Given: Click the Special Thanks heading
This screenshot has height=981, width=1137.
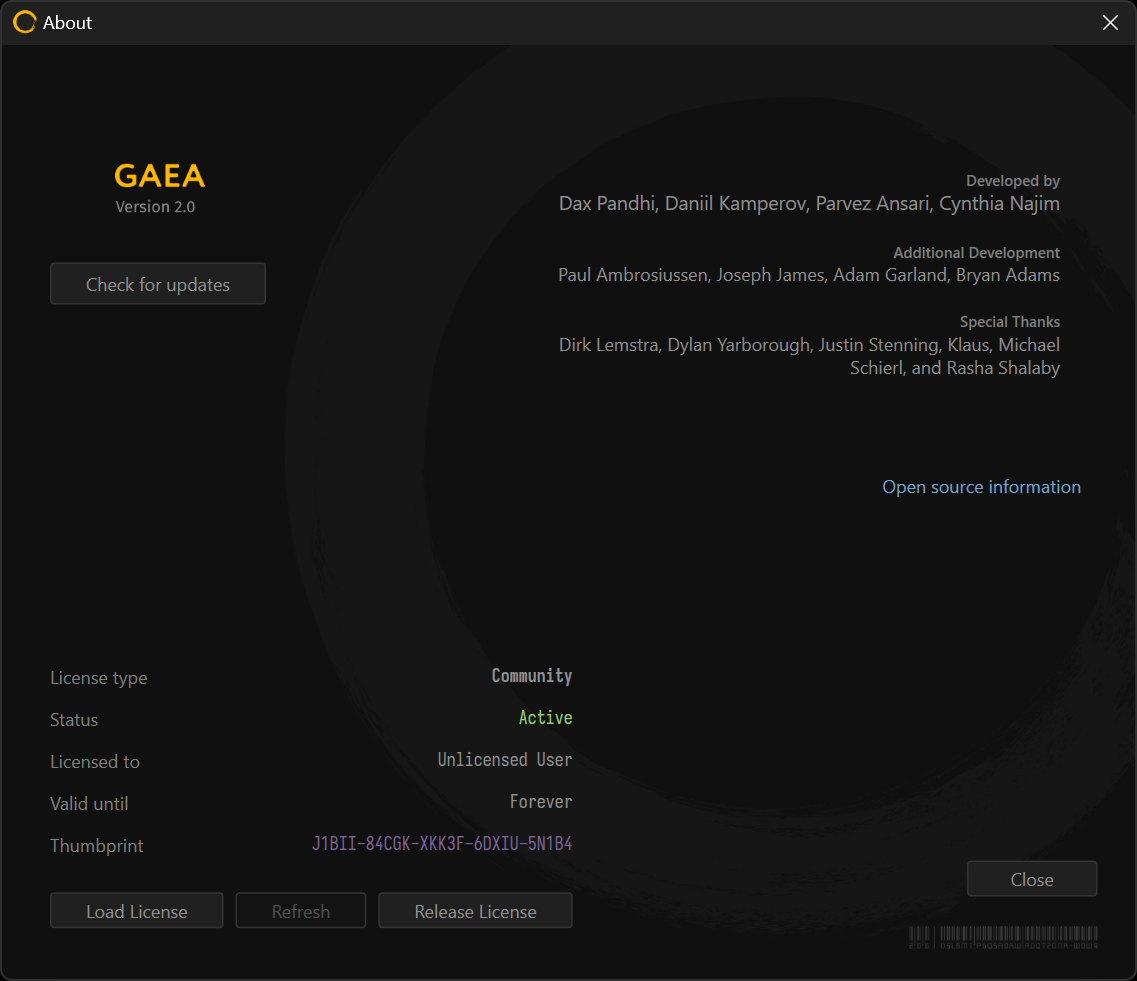Looking at the screenshot, I should (1009, 322).
